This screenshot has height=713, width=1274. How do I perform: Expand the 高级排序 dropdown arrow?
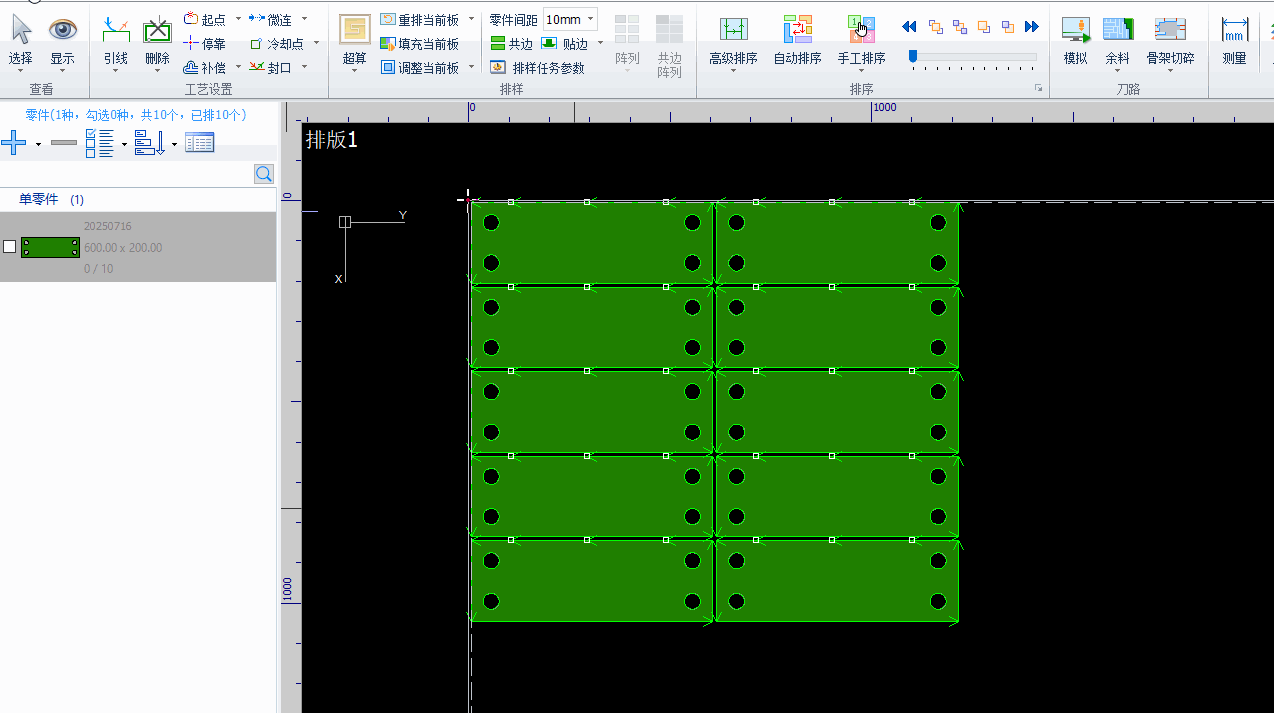click(733, 71)
